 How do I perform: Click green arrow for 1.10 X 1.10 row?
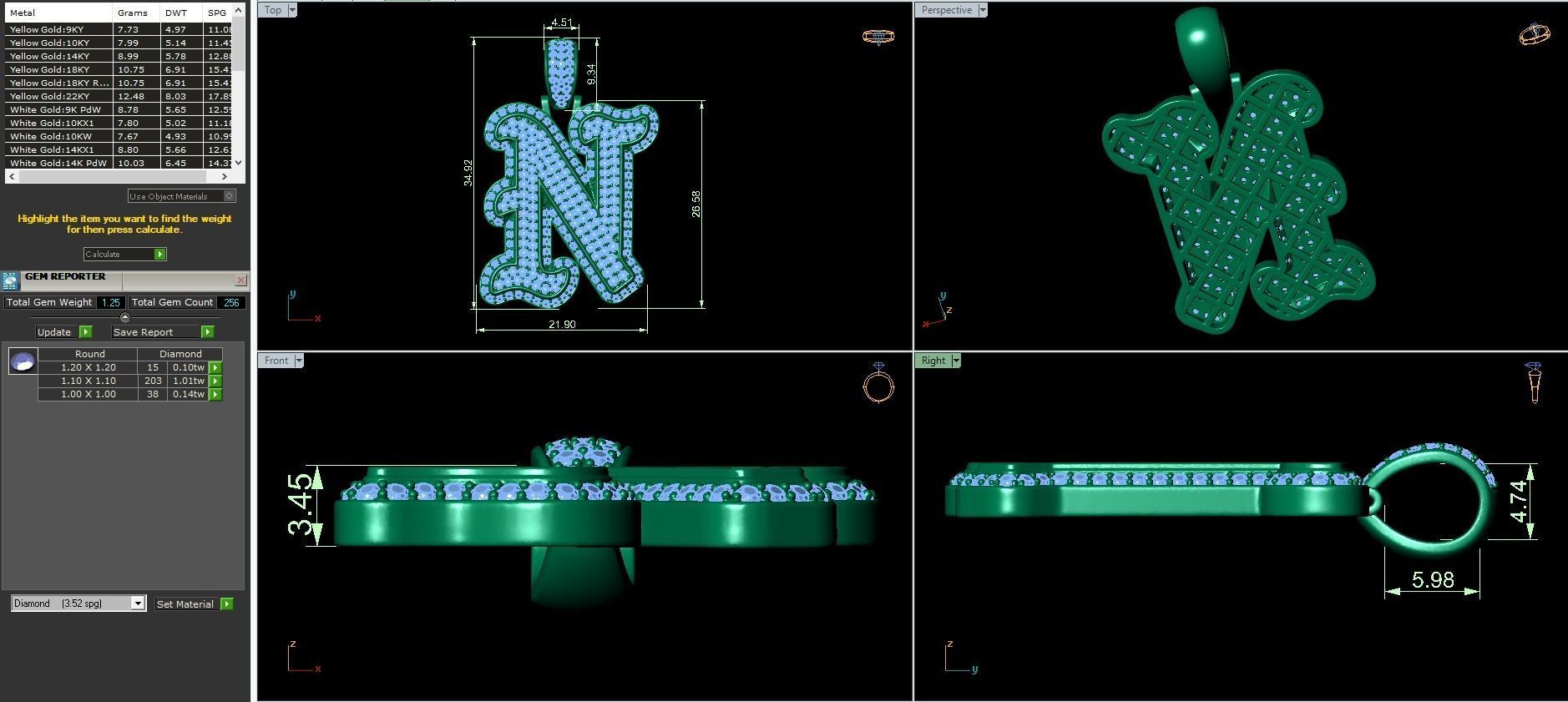pyautogui.click(x=215, y=381)
